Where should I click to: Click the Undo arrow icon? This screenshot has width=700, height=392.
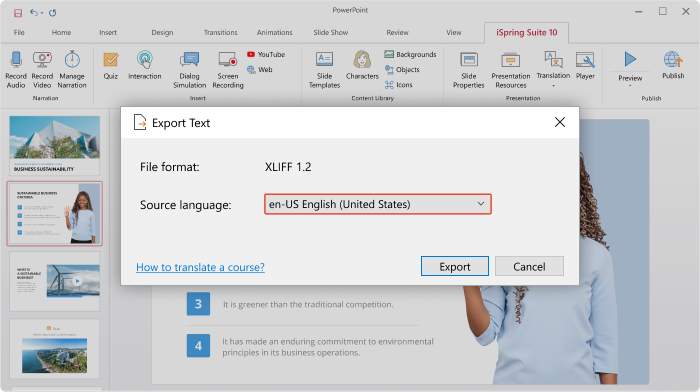pos(34,13)
